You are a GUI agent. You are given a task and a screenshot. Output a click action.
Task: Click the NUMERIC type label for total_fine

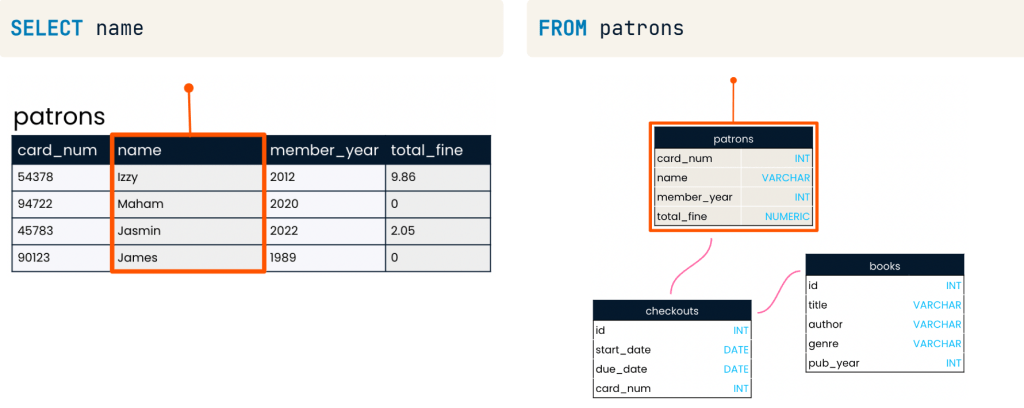click(x=785, y=217)
